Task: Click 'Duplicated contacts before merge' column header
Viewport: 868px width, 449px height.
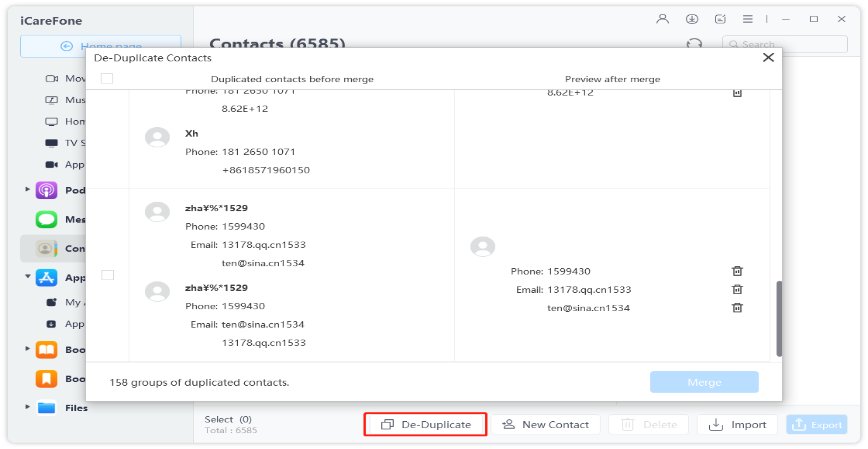Action: 292,79
